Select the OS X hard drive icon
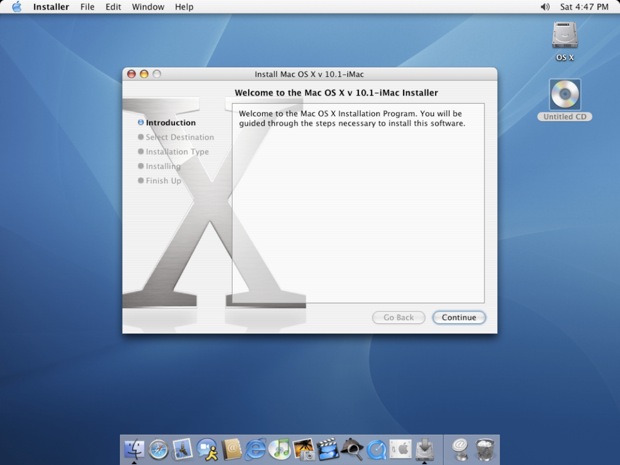Viewport: 620px width, 465px height. (565, 36)
